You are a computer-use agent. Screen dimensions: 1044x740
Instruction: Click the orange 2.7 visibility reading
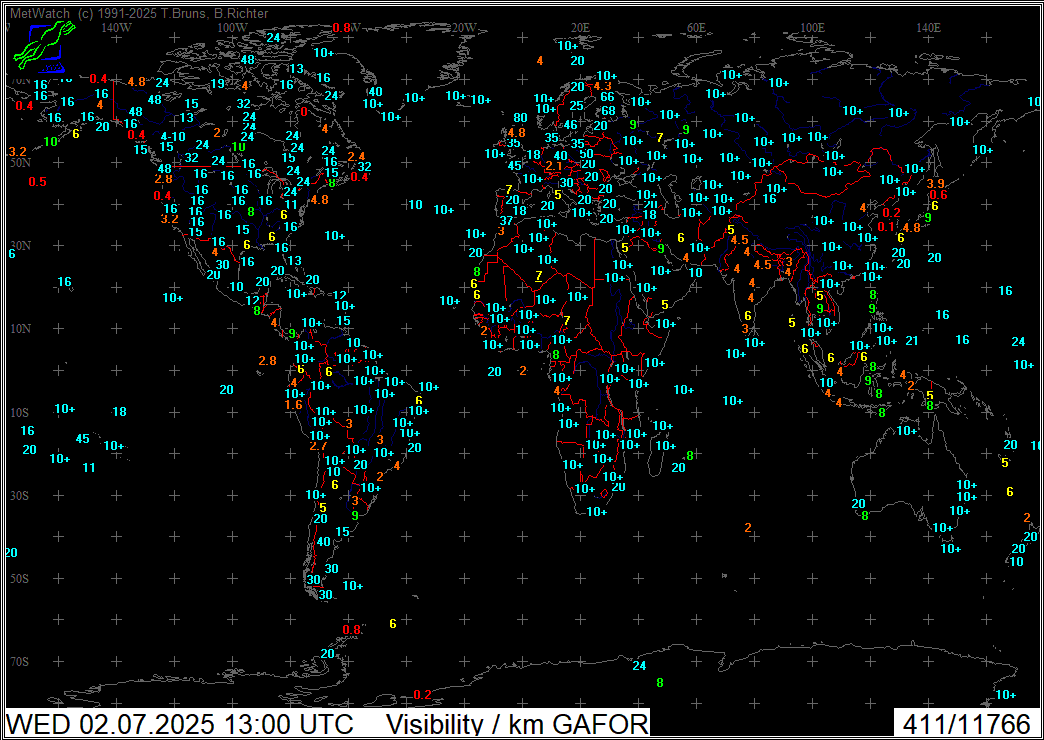(x=318, y=446)
